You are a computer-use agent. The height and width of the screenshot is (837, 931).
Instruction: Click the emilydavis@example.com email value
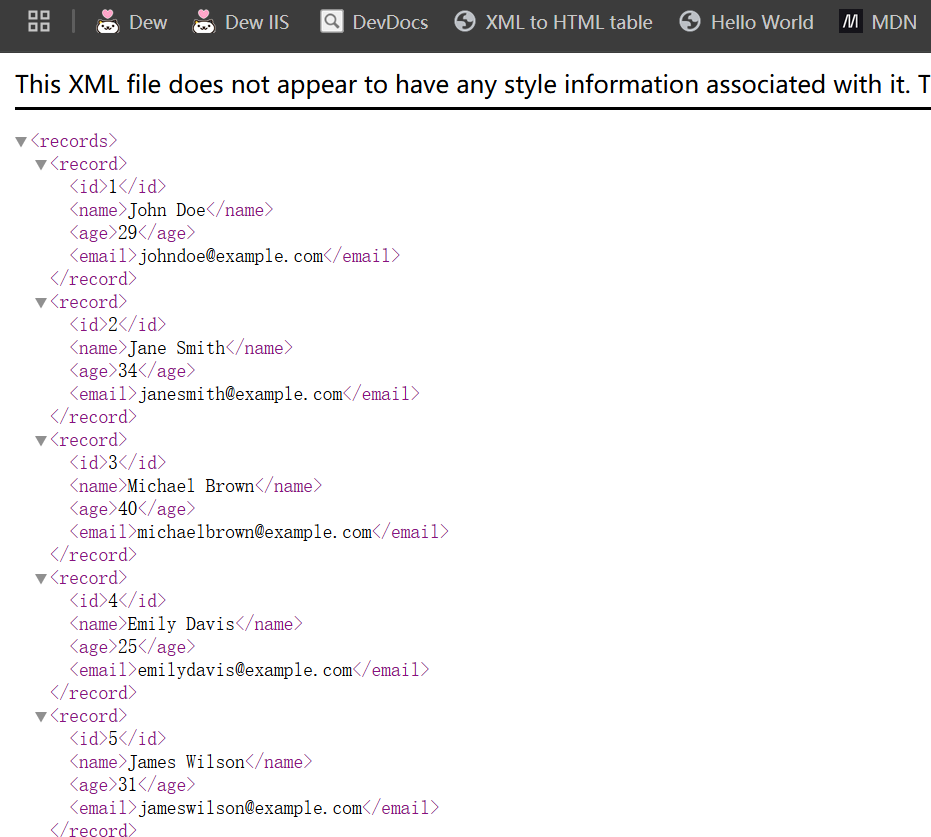click(245, 670)
